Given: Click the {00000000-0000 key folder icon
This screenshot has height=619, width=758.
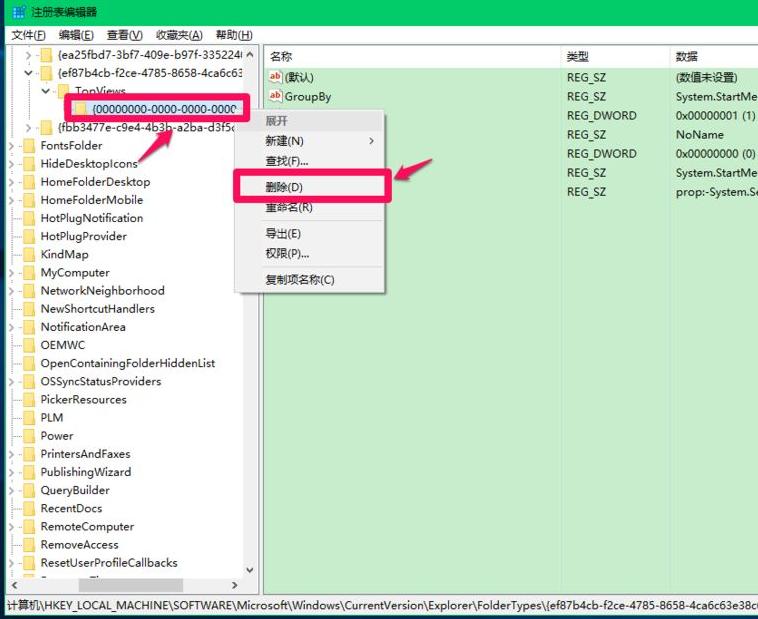Looking at the screenshot, I should point(81,109).
